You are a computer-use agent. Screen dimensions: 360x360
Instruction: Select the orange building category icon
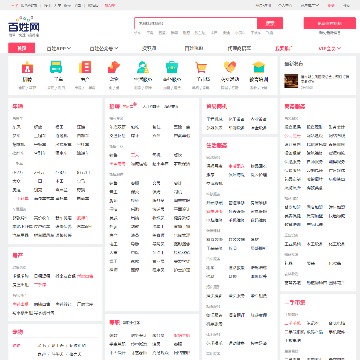(85, 67)
